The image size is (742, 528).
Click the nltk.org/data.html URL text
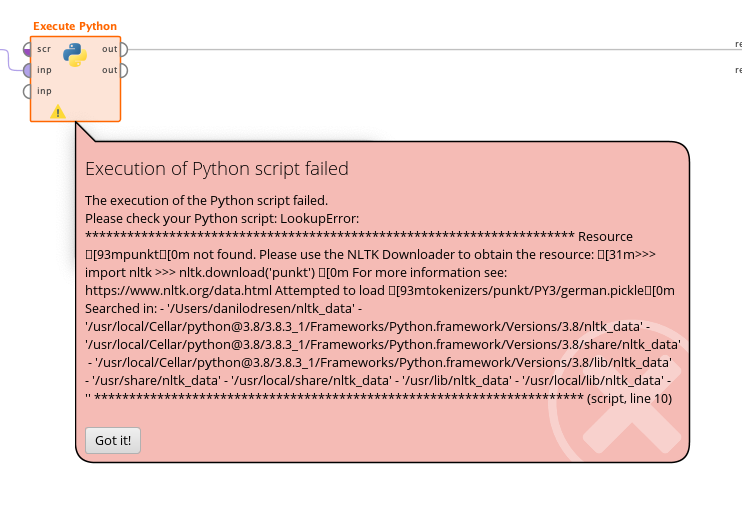pos(178,290)
